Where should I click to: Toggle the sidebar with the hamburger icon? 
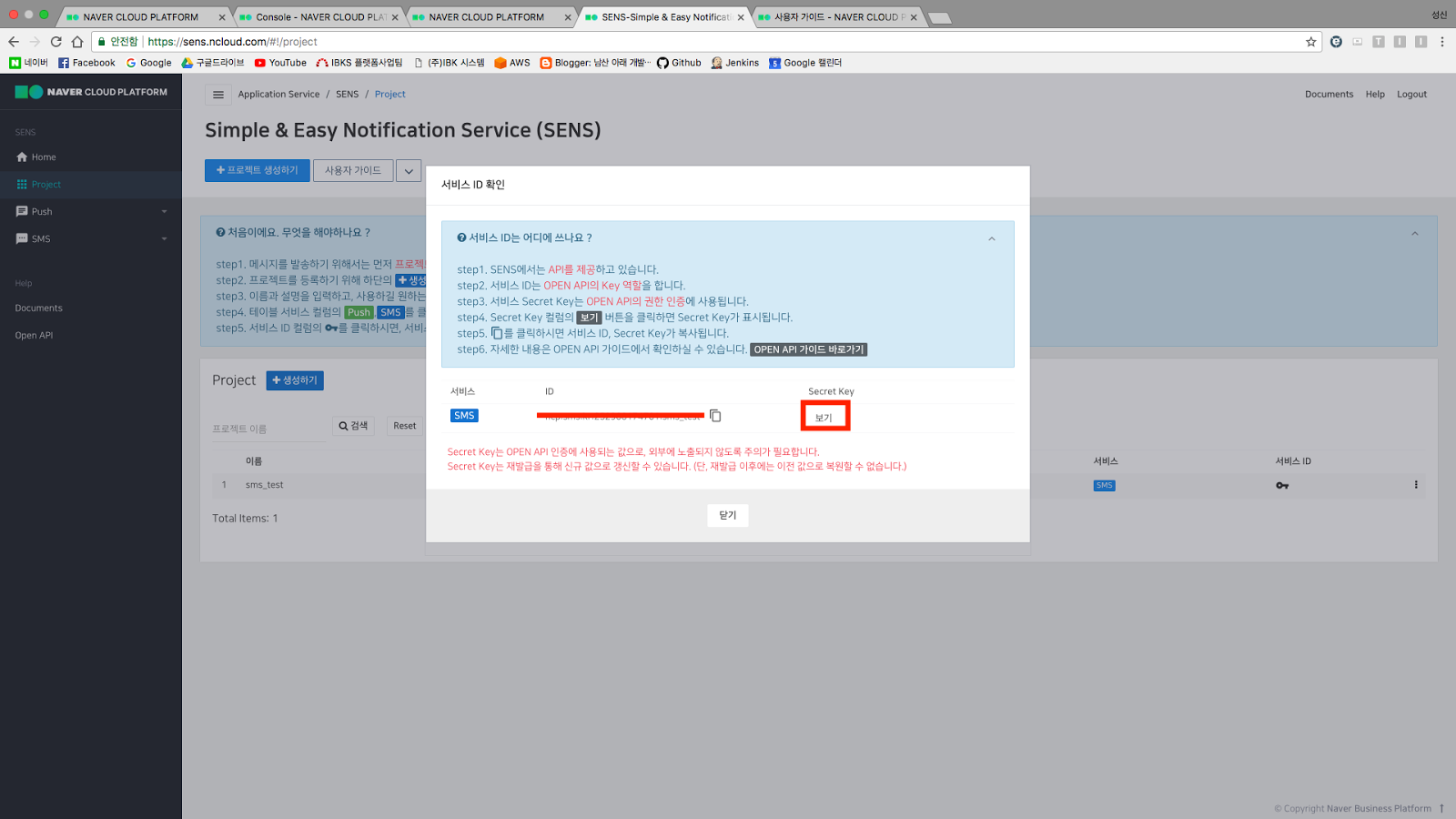[x=218, y=95]
